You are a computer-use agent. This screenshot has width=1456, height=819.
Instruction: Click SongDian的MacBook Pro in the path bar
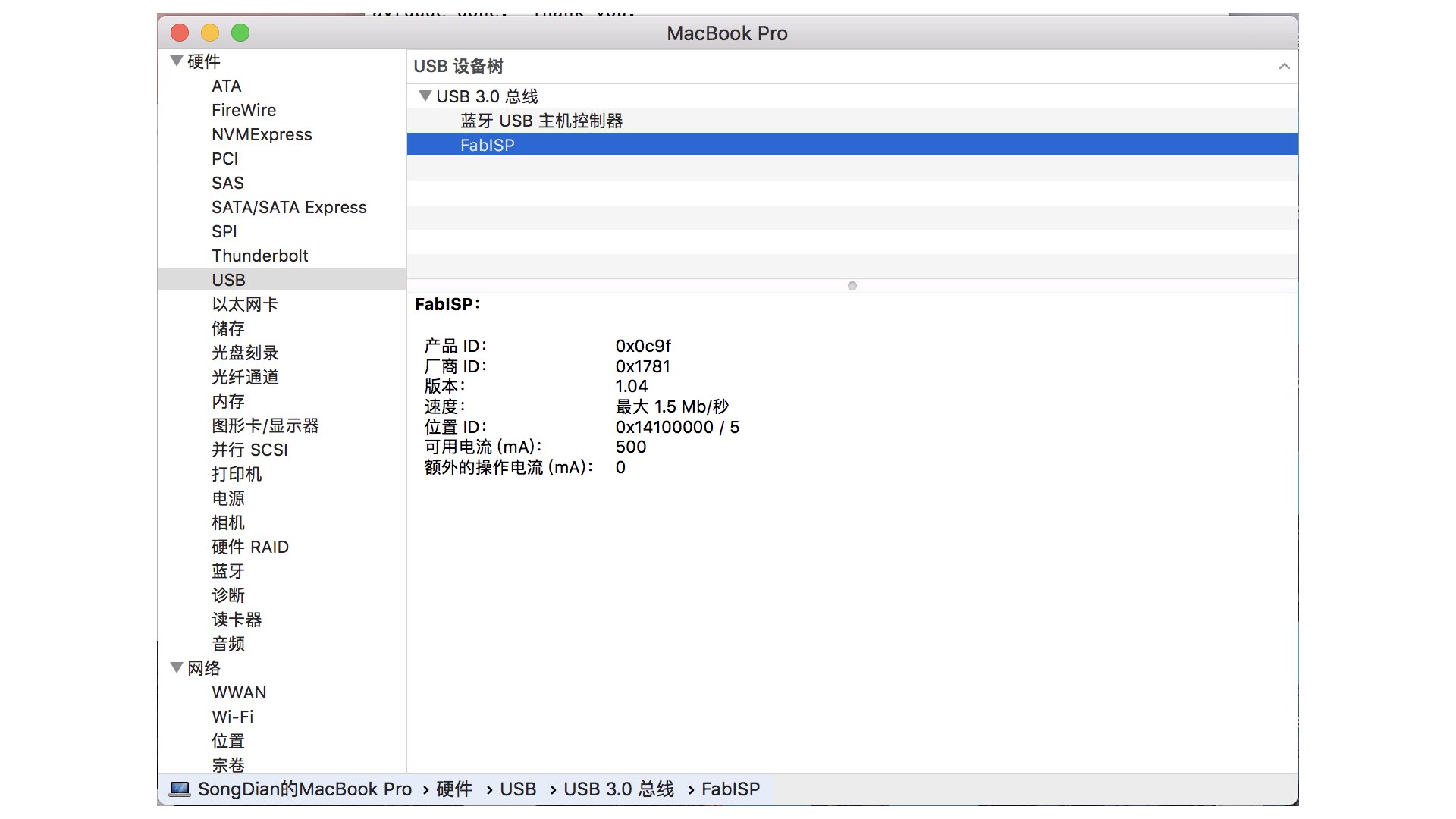pos(305,789)
